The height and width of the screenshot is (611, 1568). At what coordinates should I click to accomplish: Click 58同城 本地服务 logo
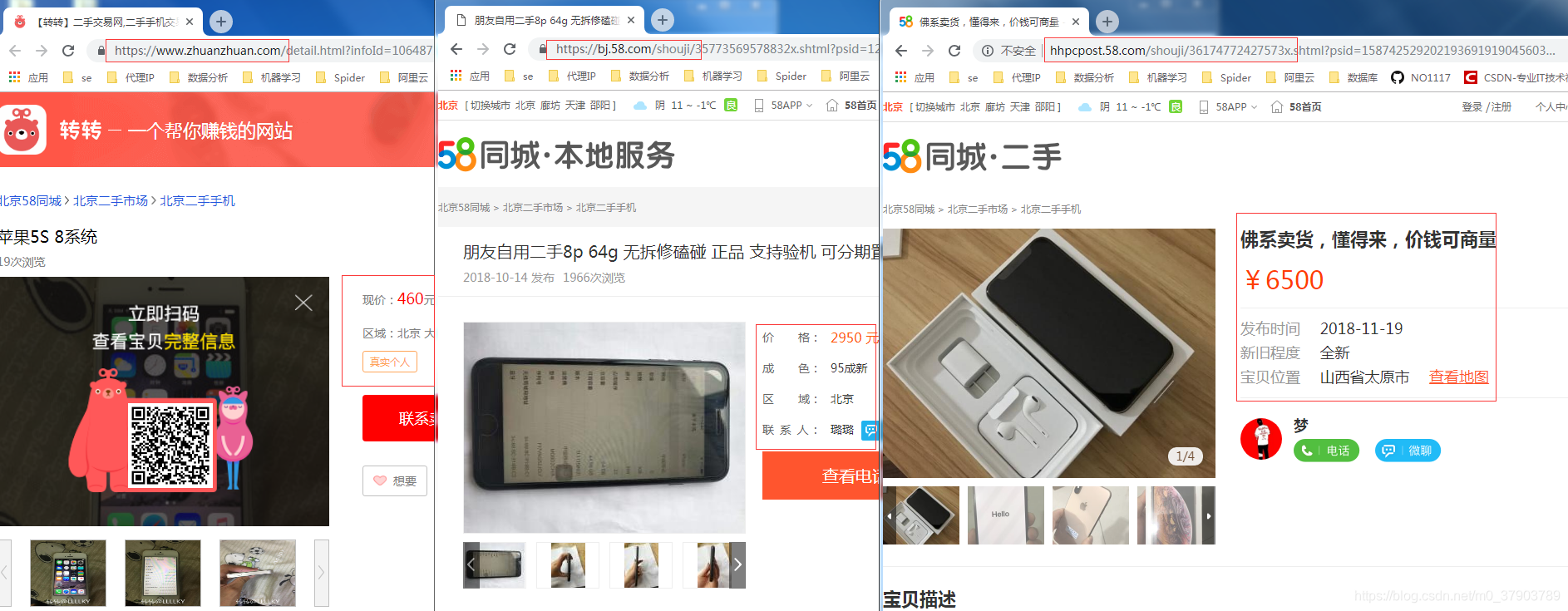tap(556, 155)
